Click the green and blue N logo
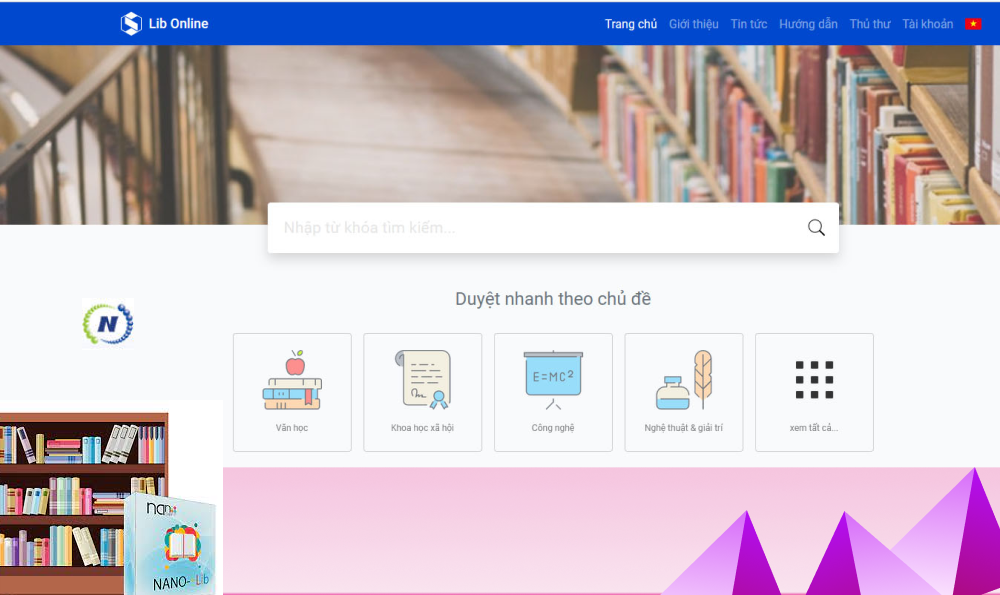The image size is (1000, 595). pyautogui.click(x=108, y=324)
